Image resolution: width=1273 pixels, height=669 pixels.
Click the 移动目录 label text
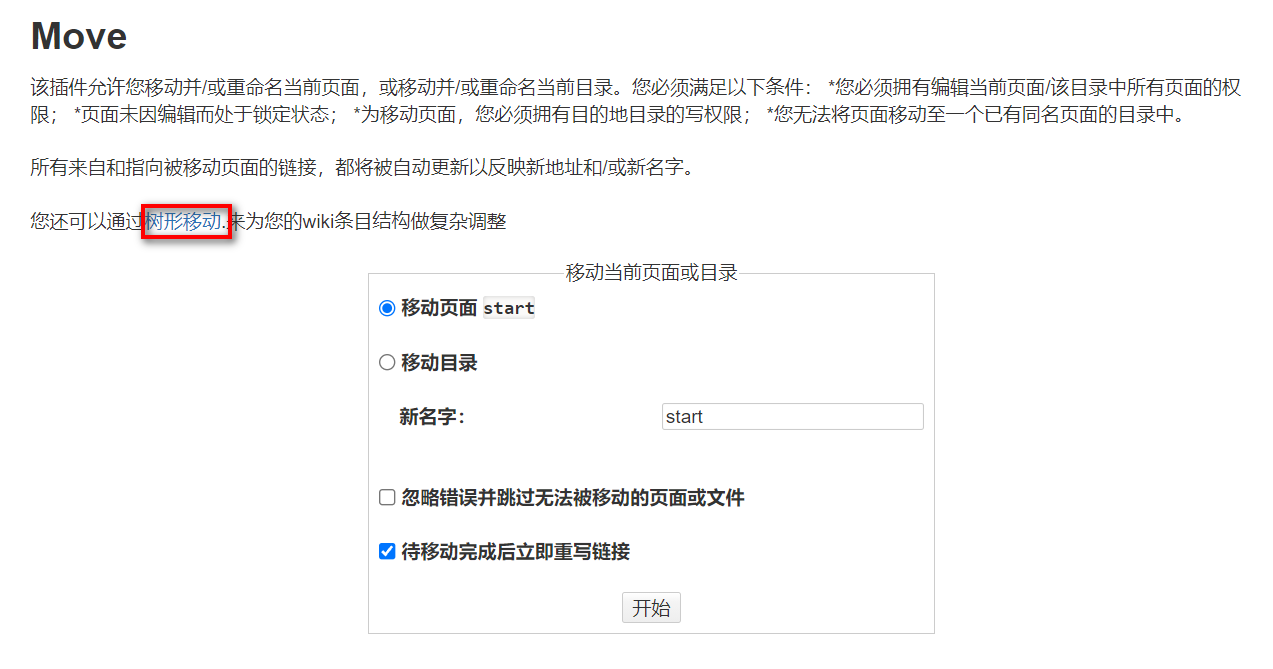[x=434, y=363]
